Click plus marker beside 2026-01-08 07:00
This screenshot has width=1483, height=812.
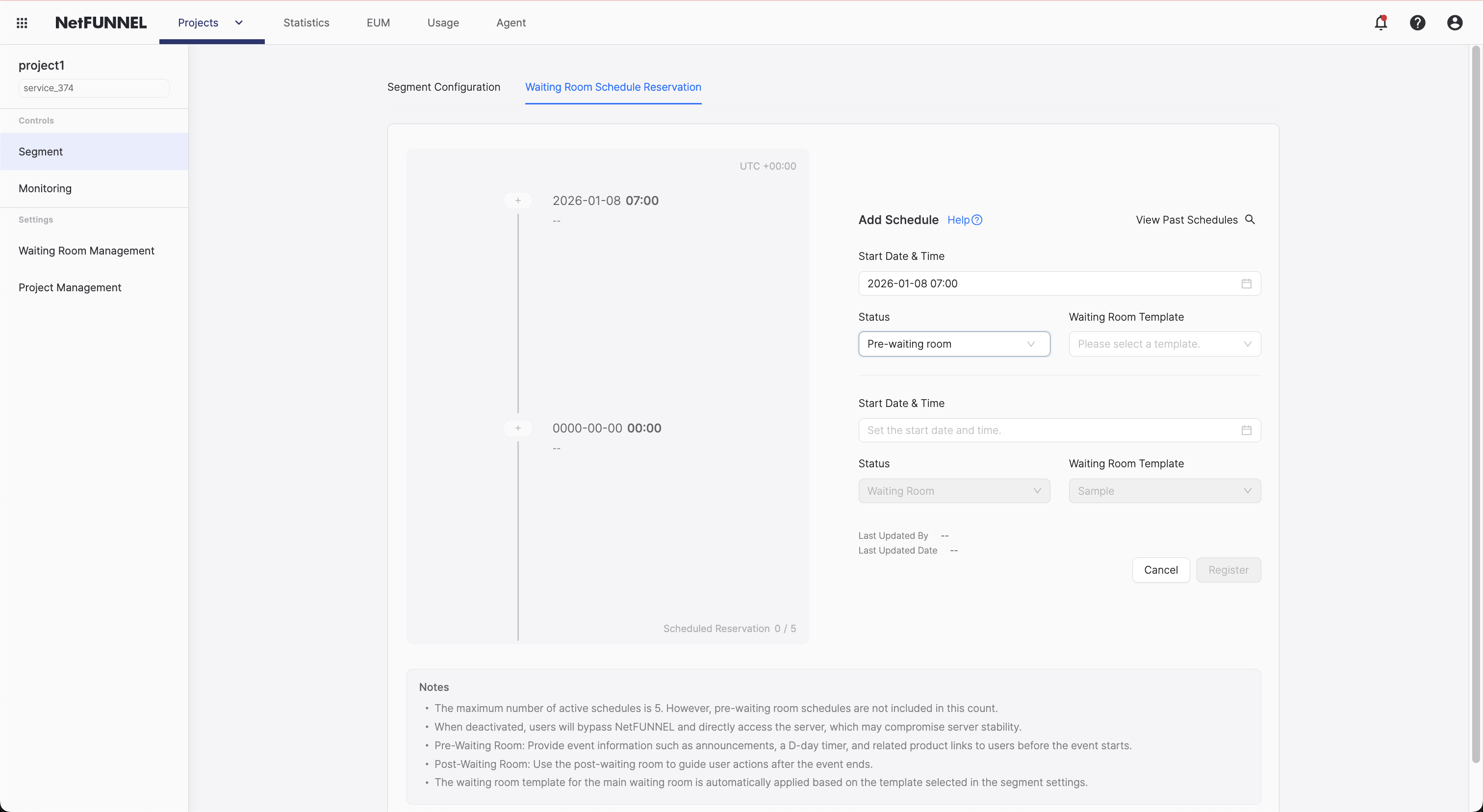[517, 201]
